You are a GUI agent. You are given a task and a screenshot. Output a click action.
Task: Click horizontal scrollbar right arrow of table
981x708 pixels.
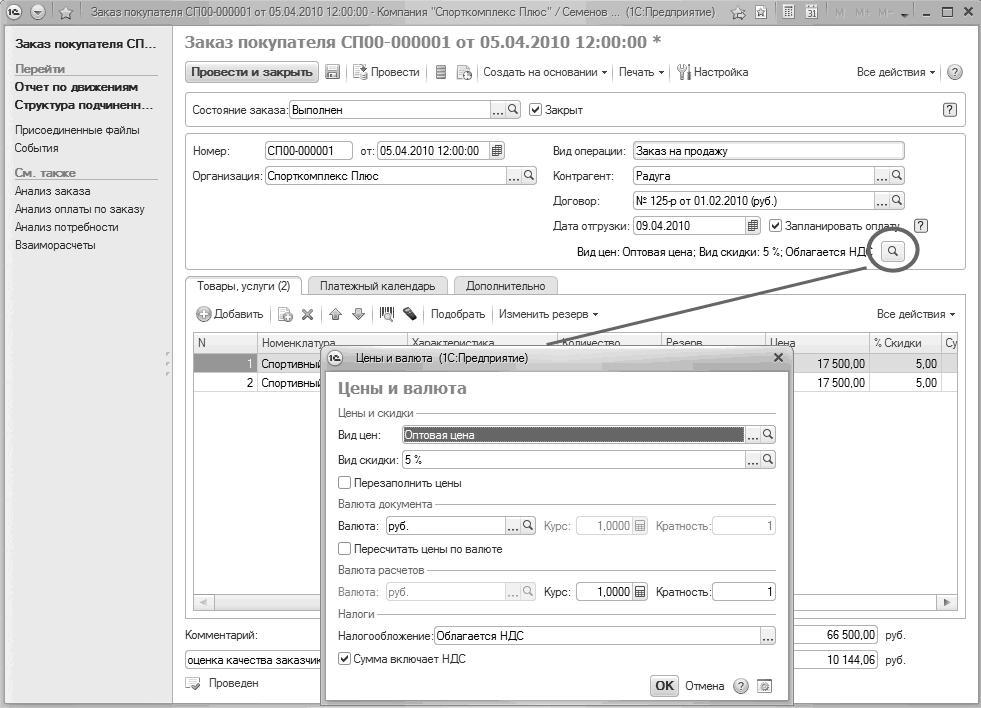point(947,602)
